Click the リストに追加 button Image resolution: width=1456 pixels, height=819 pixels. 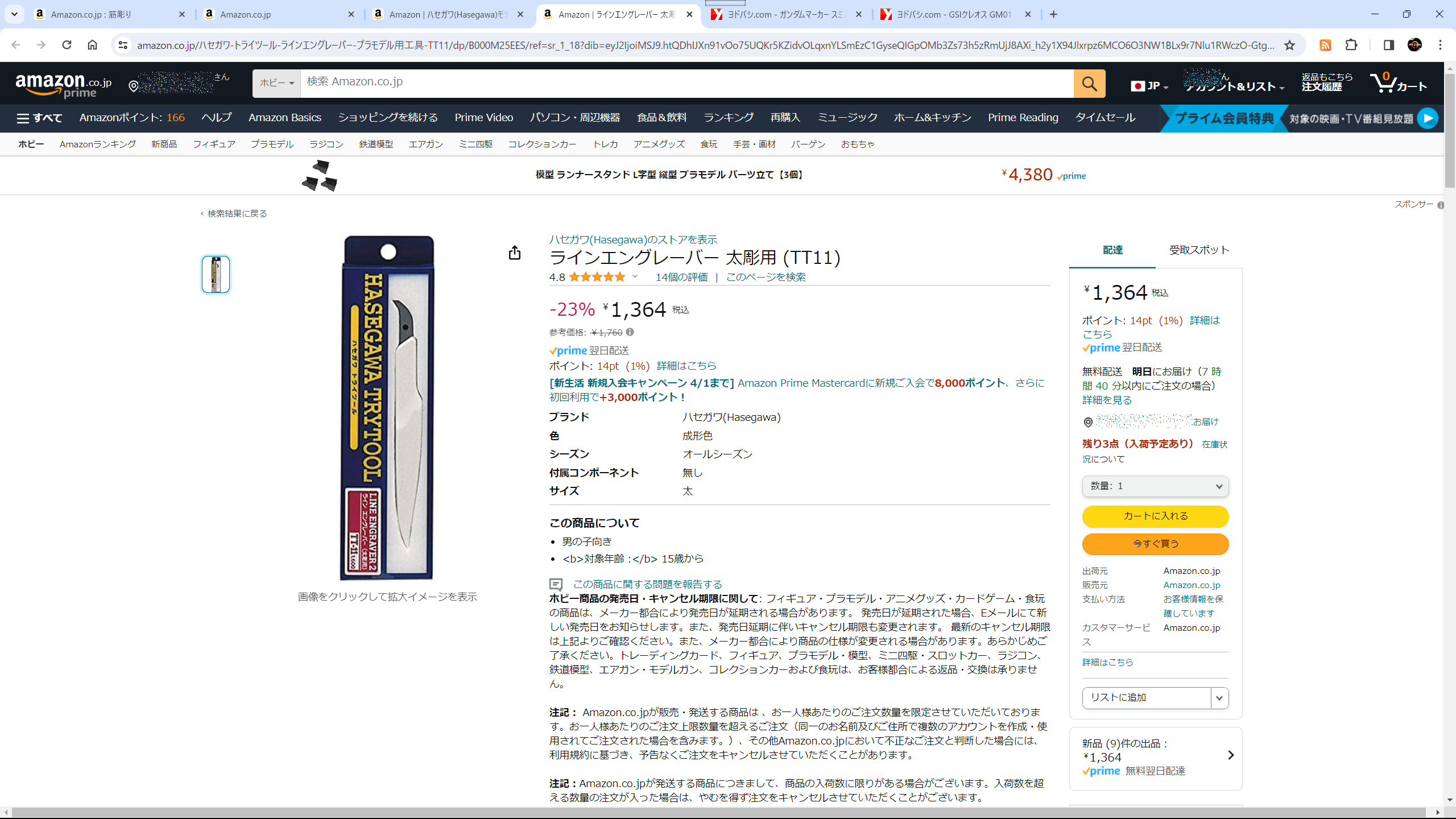click(x=1147, y=698)
